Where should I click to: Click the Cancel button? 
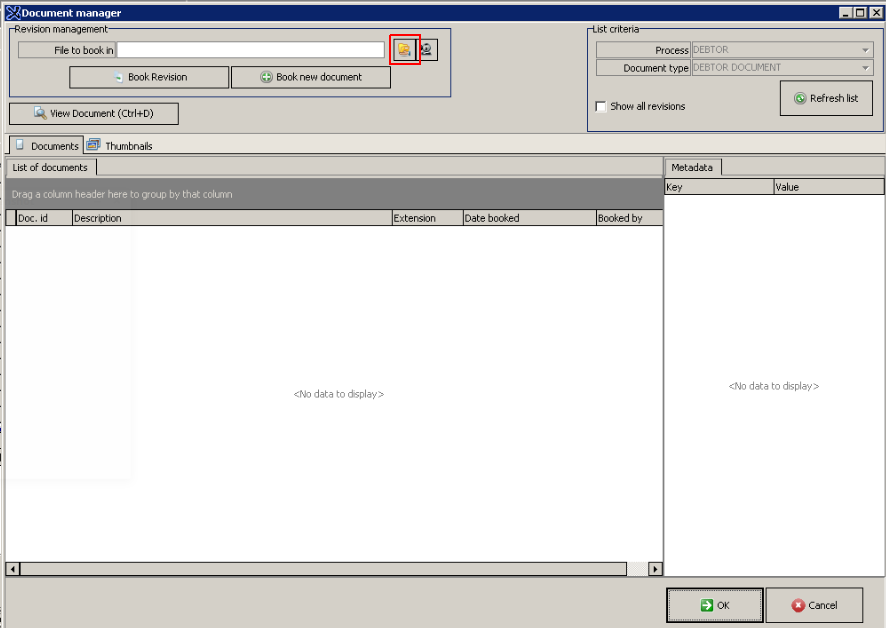(814, 605)
